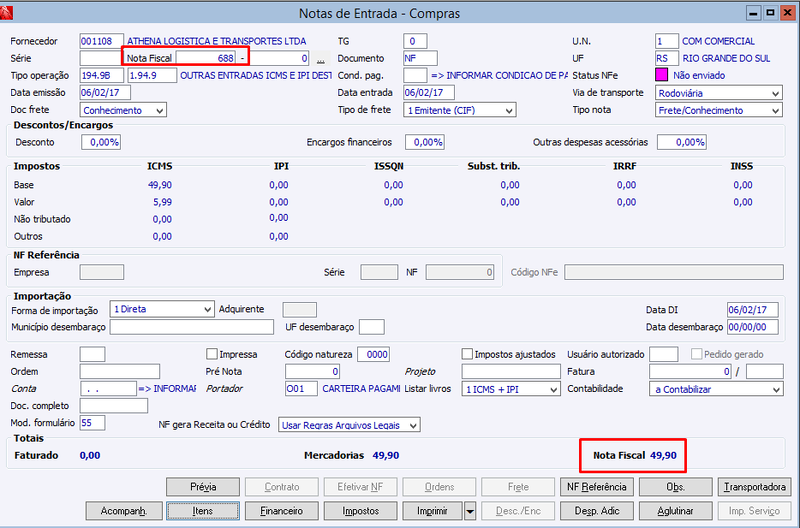800x528 pixels.
Task: Toggle the Impressa checkbox
Action: pyautogui.click(x=212, y=354)
